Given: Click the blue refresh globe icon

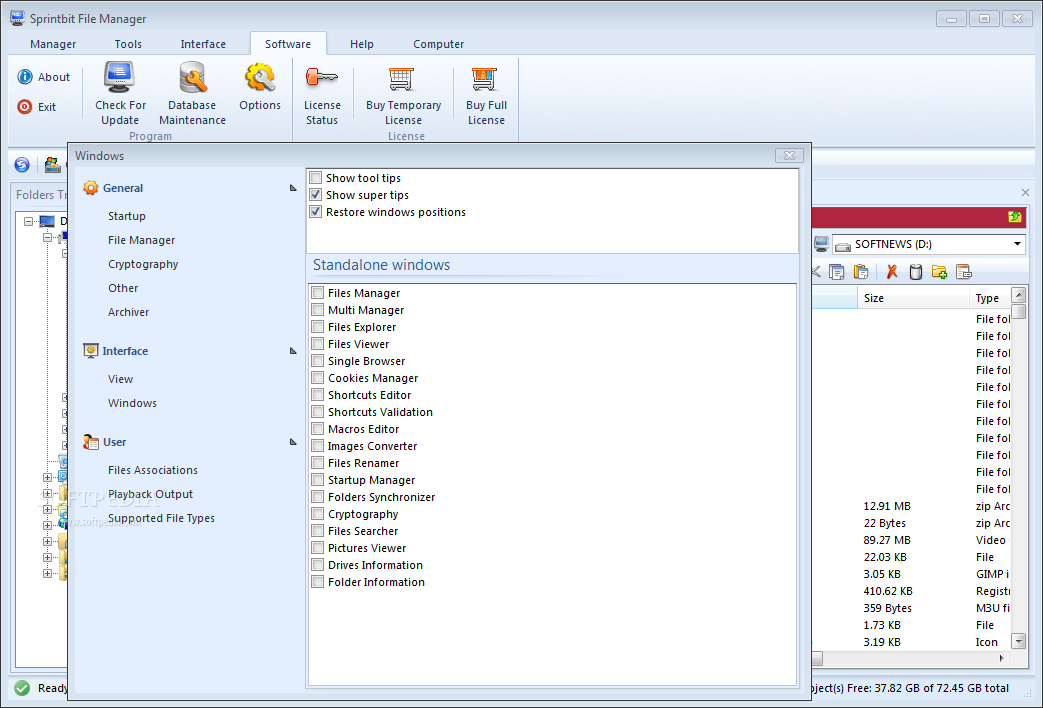Looking at the screenshot, I should pyautogui.click(x=22, y=164).
